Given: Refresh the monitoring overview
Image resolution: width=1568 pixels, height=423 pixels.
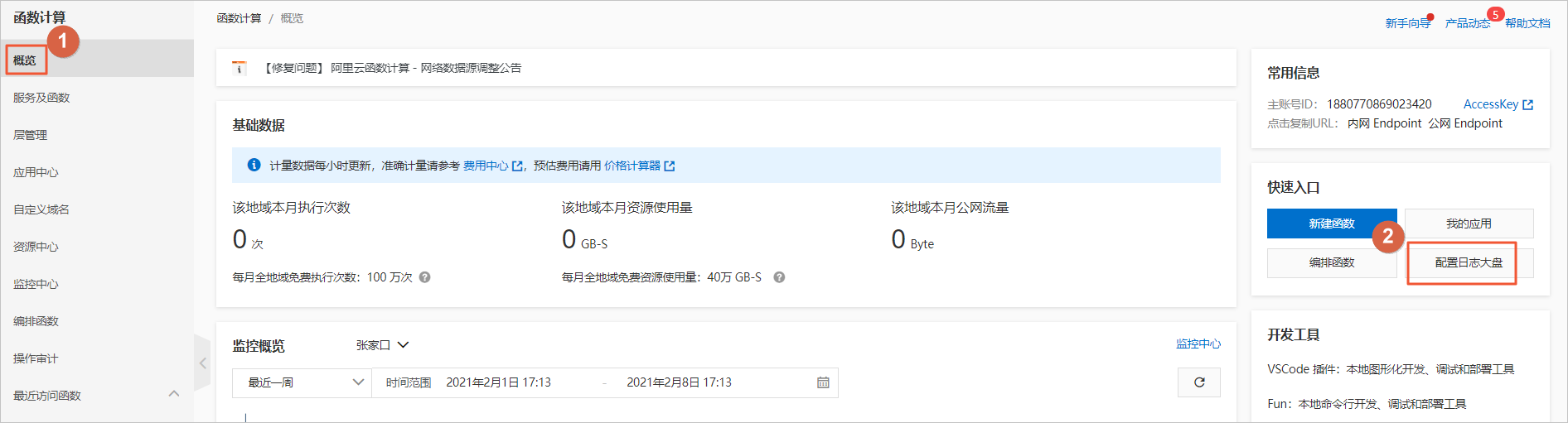Looking at the screenshot, I should pos(1199,382).
